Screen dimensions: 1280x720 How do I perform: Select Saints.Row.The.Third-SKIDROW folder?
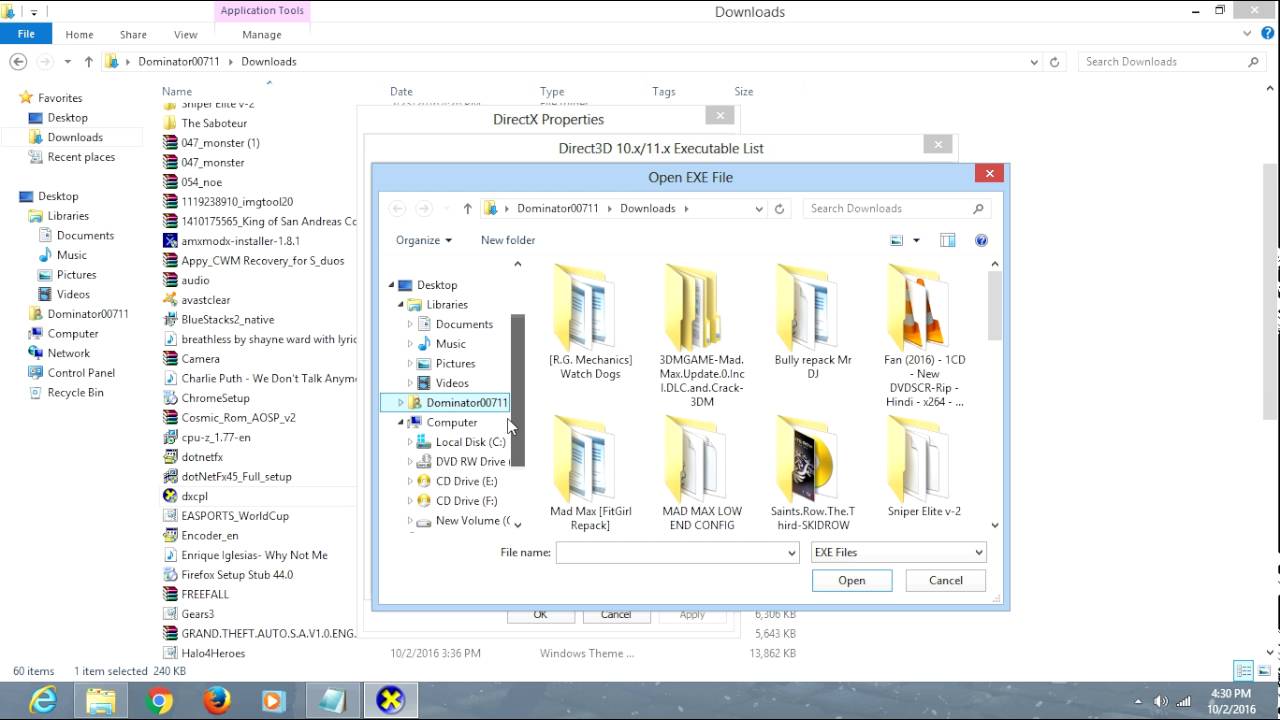click(813, 474)
